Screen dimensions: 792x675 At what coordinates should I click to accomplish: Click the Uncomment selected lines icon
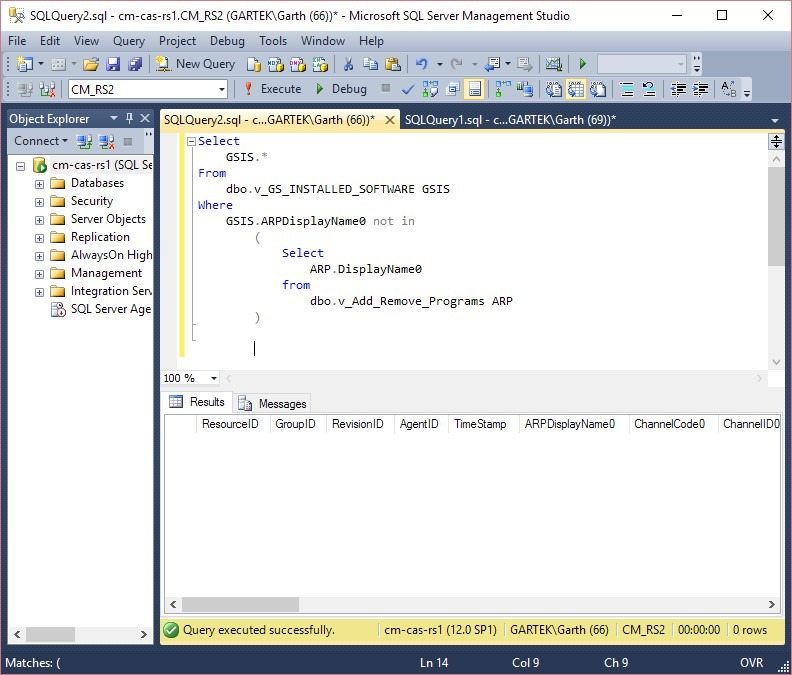[x=649, y=89]
